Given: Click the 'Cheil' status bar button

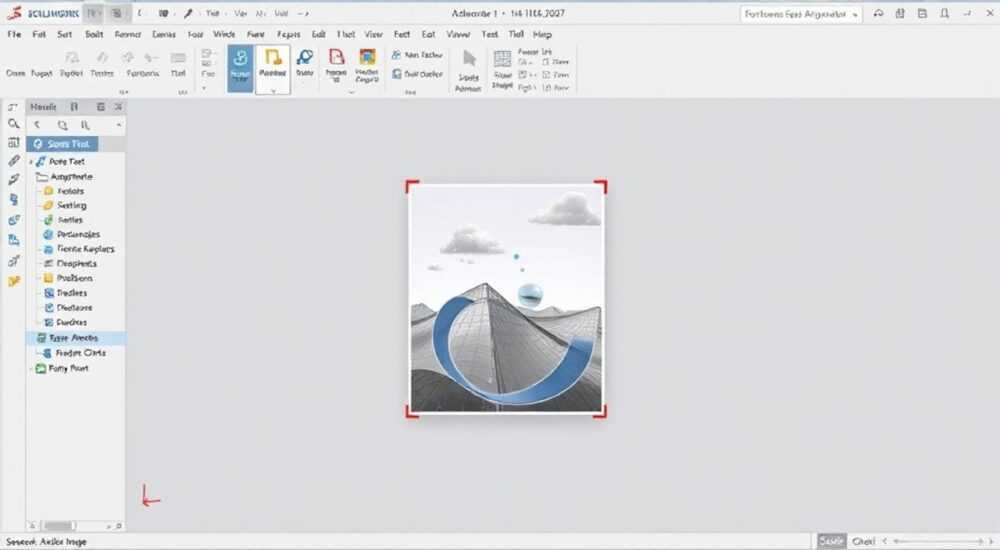Looking at the screenshot, I should click(x=863, y=541).
